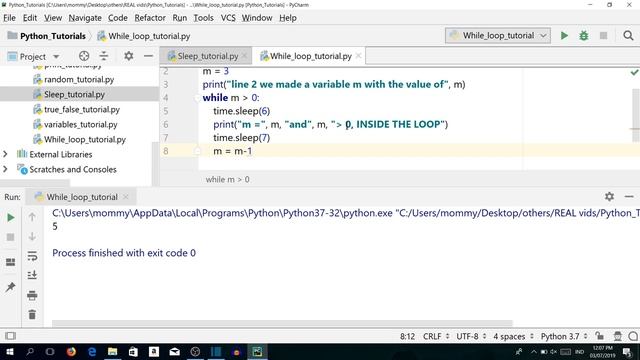The width and height of the screenshot is (640, 360).
Task: Rerun program in Run panel
Action: click(x=11, y=218)
